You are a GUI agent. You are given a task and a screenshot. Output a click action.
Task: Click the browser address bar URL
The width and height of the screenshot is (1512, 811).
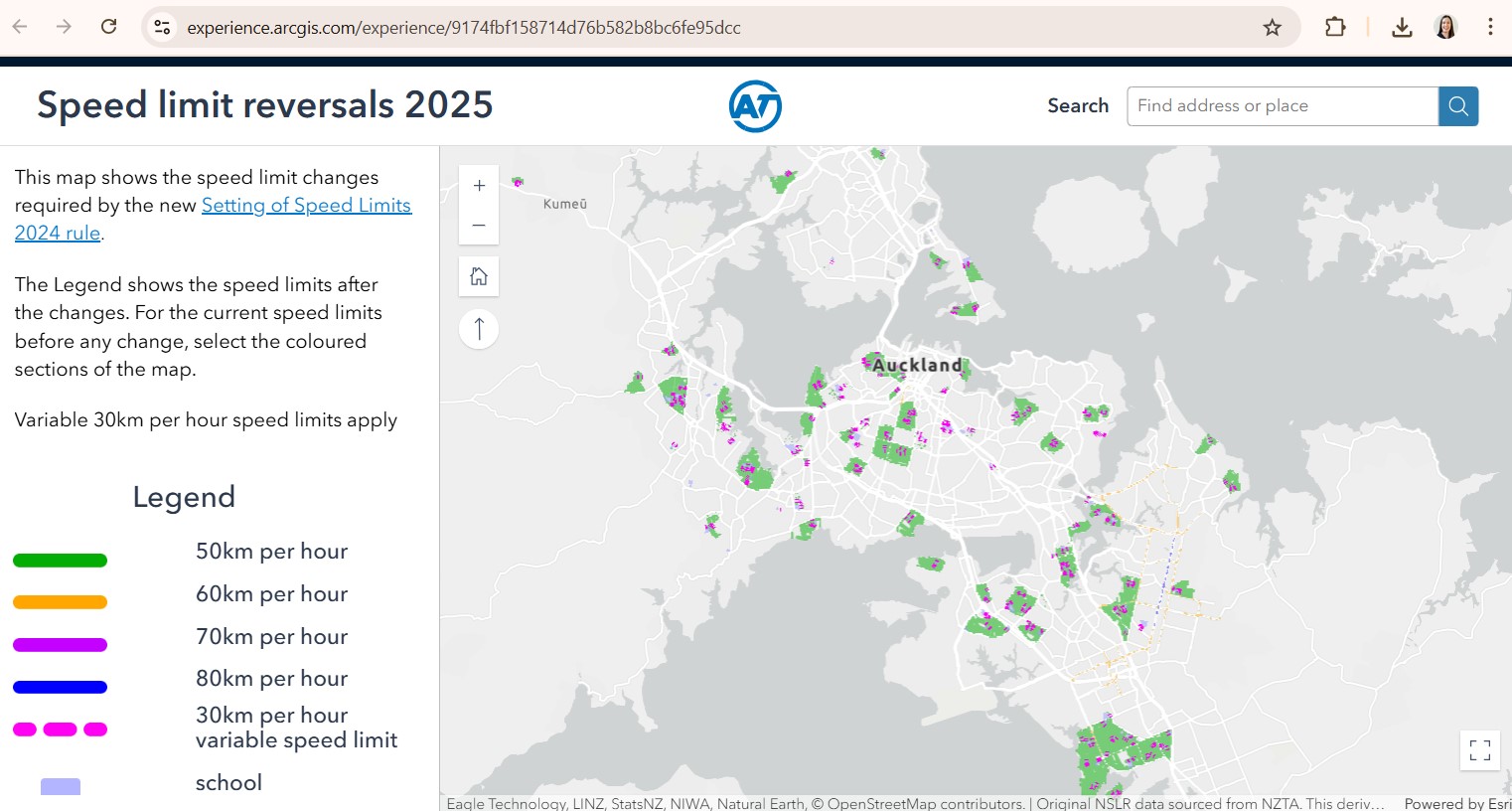pos(463,28)
